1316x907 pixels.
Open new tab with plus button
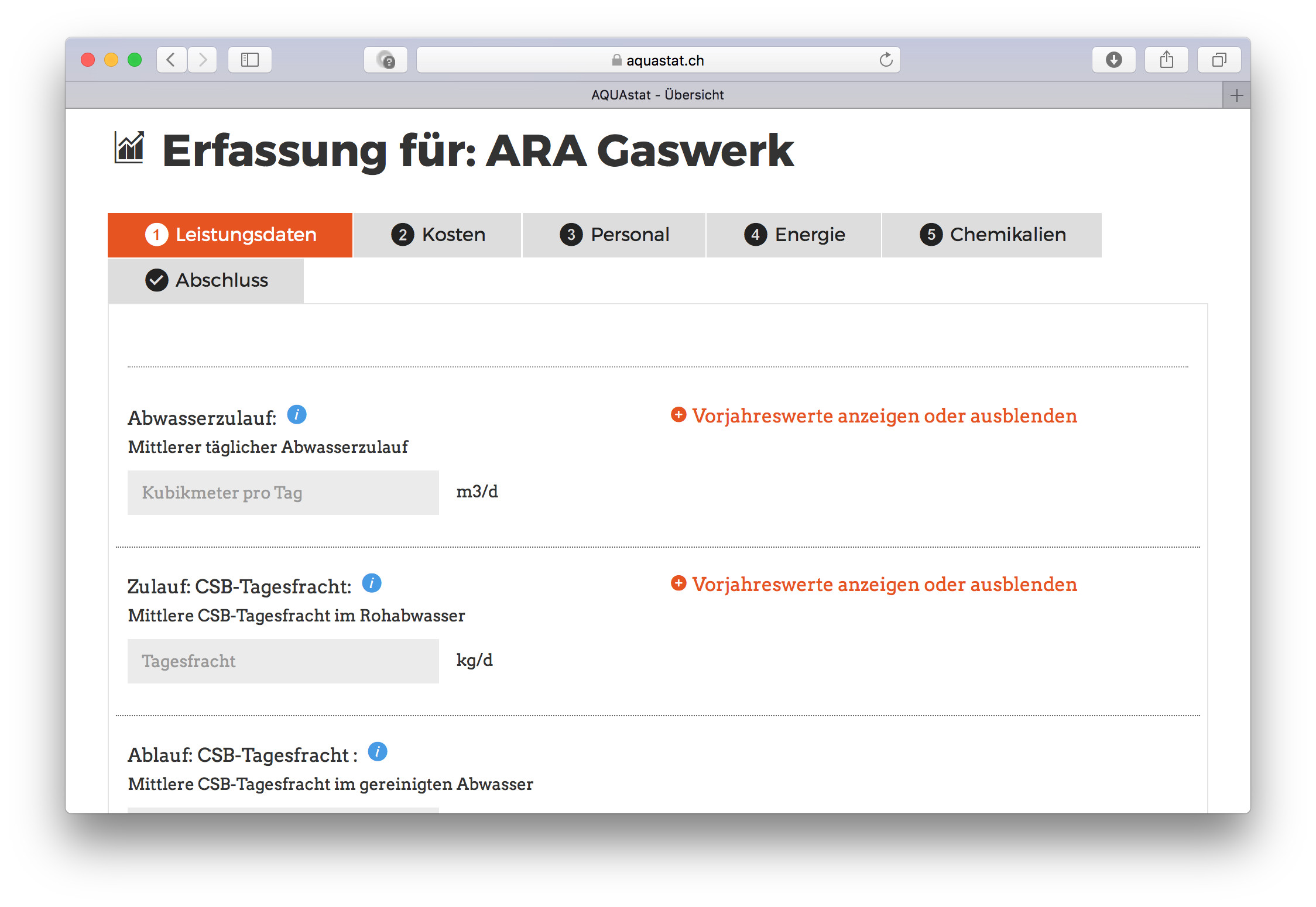(1236, 95)
